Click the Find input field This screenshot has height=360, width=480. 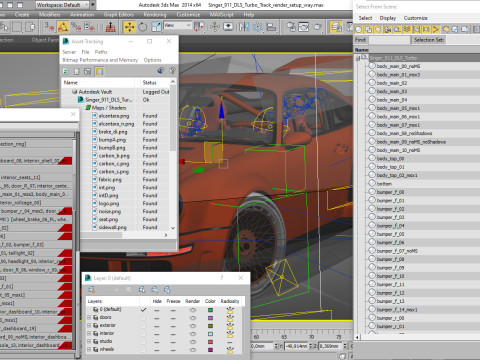[x=389, y=40]
